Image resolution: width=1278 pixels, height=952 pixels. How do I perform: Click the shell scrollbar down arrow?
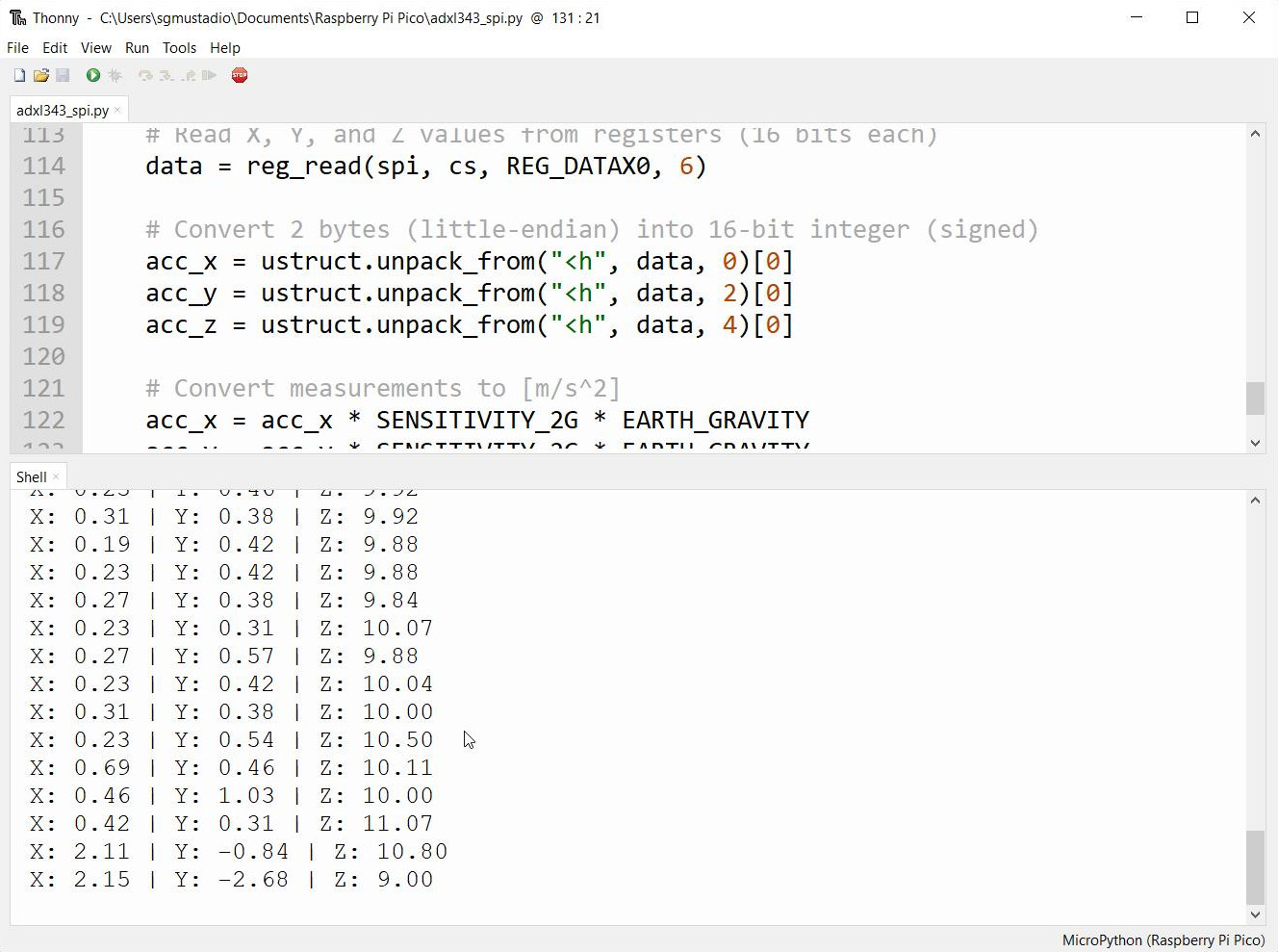pyautogui.click(x=1255, y=914)
